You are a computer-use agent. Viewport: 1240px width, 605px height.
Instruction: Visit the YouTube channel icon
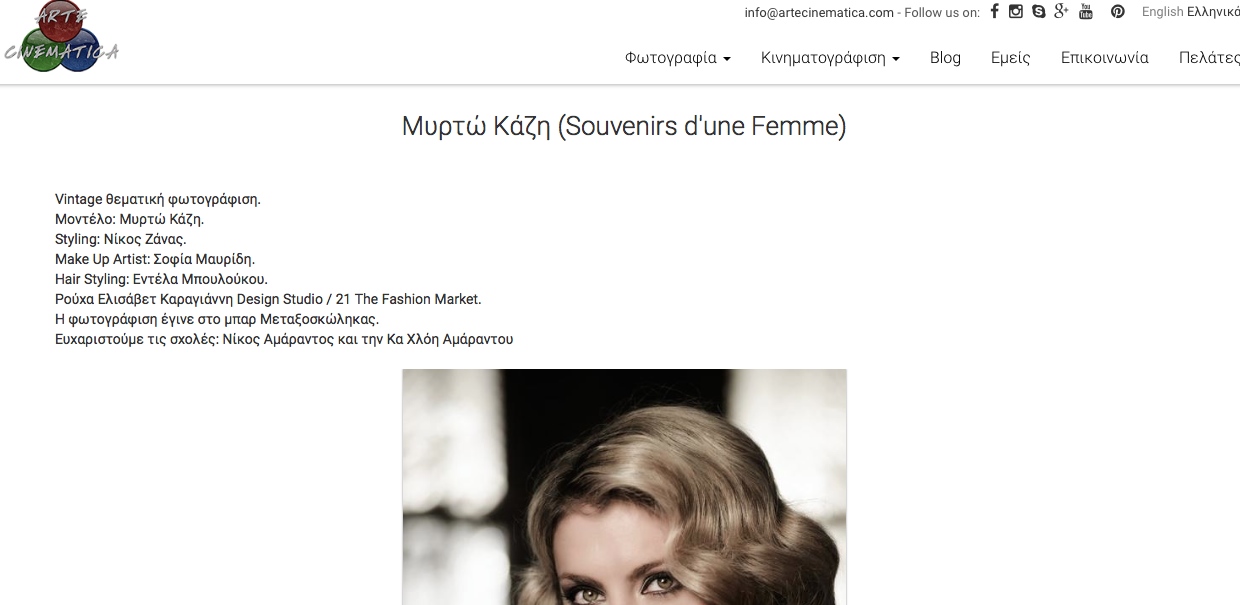coord(1086,11)
